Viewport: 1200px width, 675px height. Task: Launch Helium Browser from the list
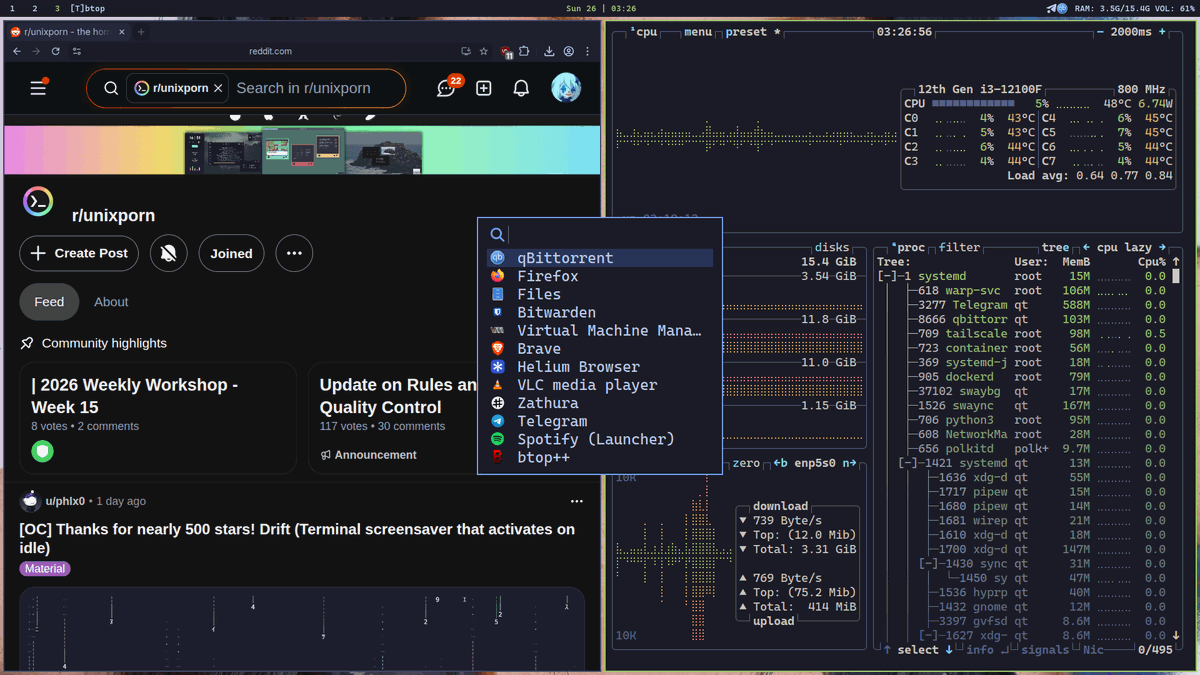[600, 367]
